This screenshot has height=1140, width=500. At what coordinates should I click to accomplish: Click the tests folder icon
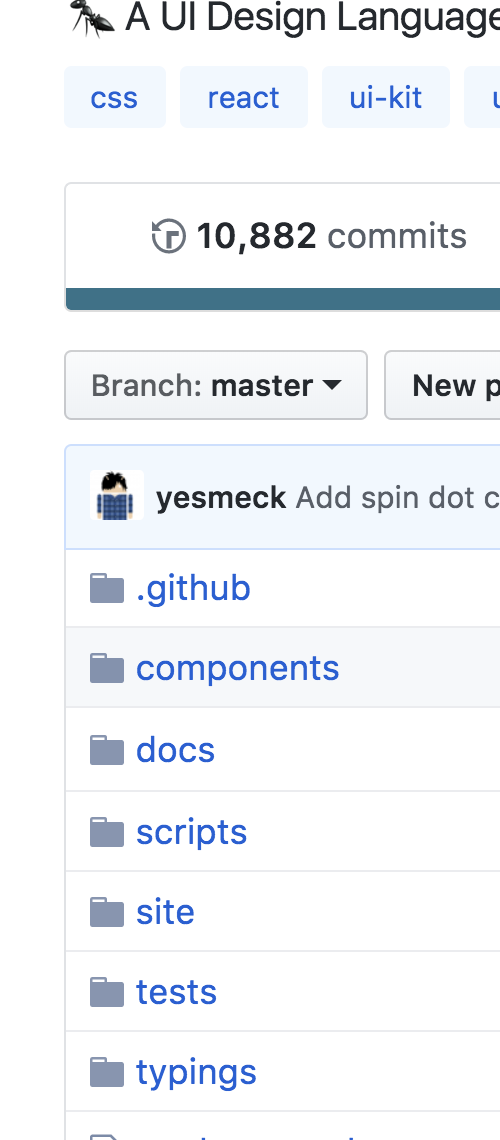107,992
